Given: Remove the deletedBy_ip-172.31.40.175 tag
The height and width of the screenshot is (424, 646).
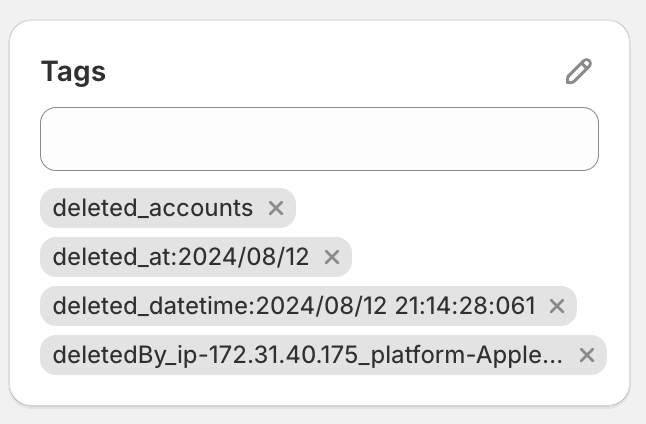Looking at the screenshot, I should coord(587,355).
